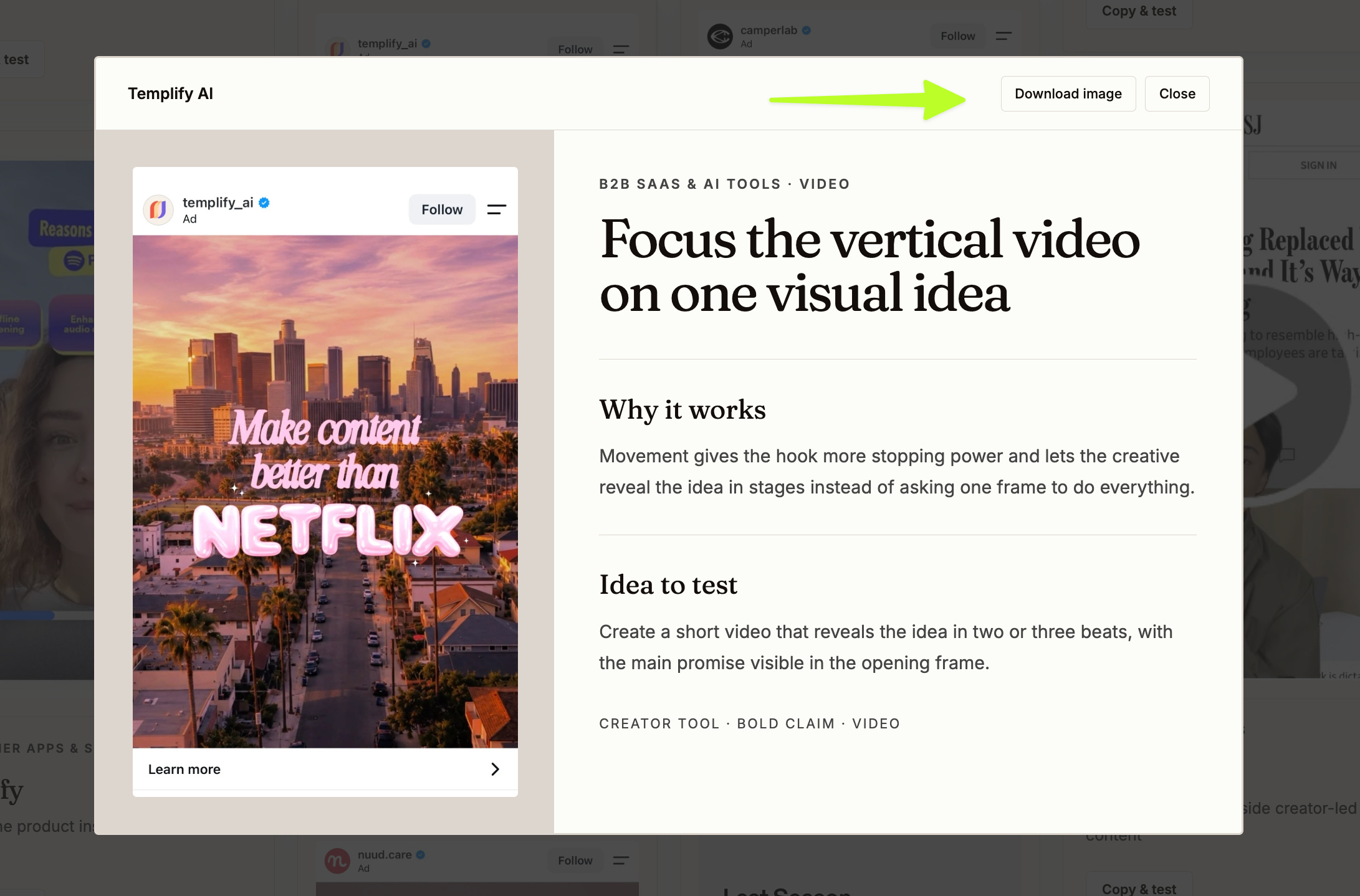Screen dimensions: 1360x896
Task: Open the menu icon beside modal Follow button
Action: tap(496, 209)
